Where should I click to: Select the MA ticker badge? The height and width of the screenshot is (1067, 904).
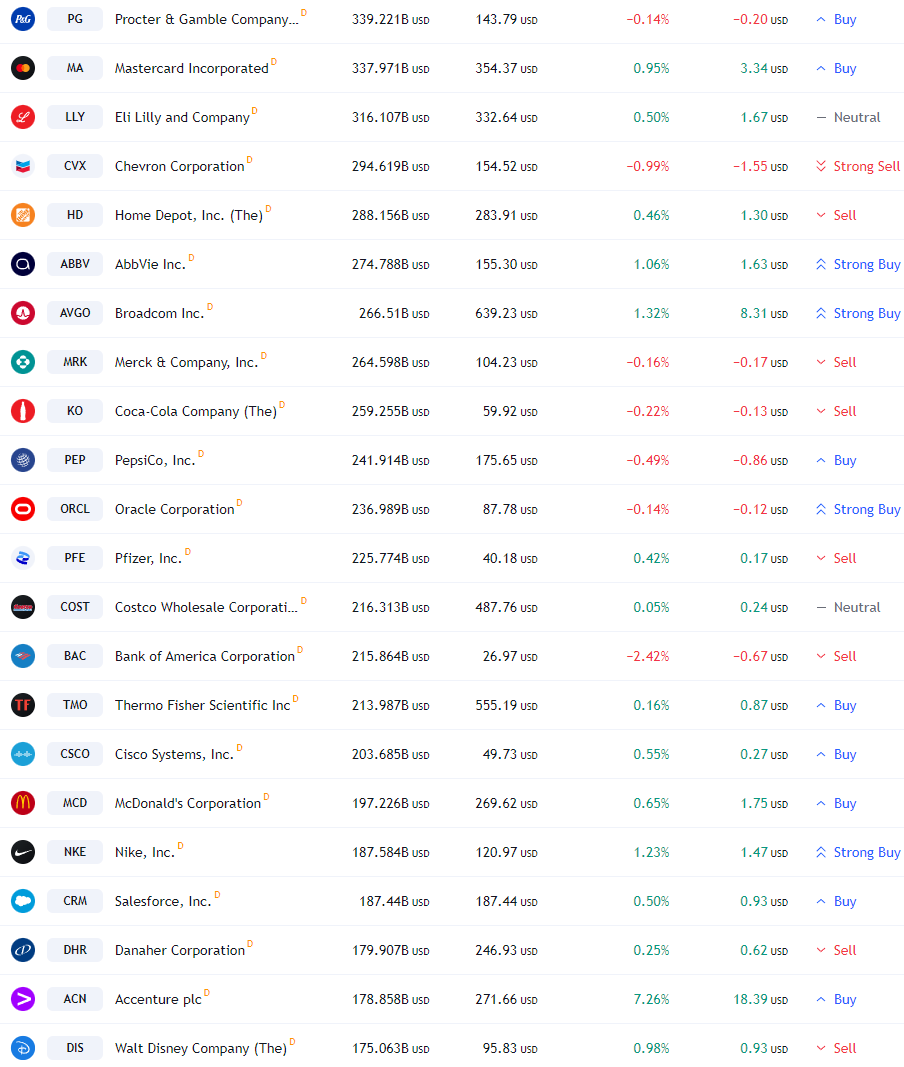click(x=75, y=68)
